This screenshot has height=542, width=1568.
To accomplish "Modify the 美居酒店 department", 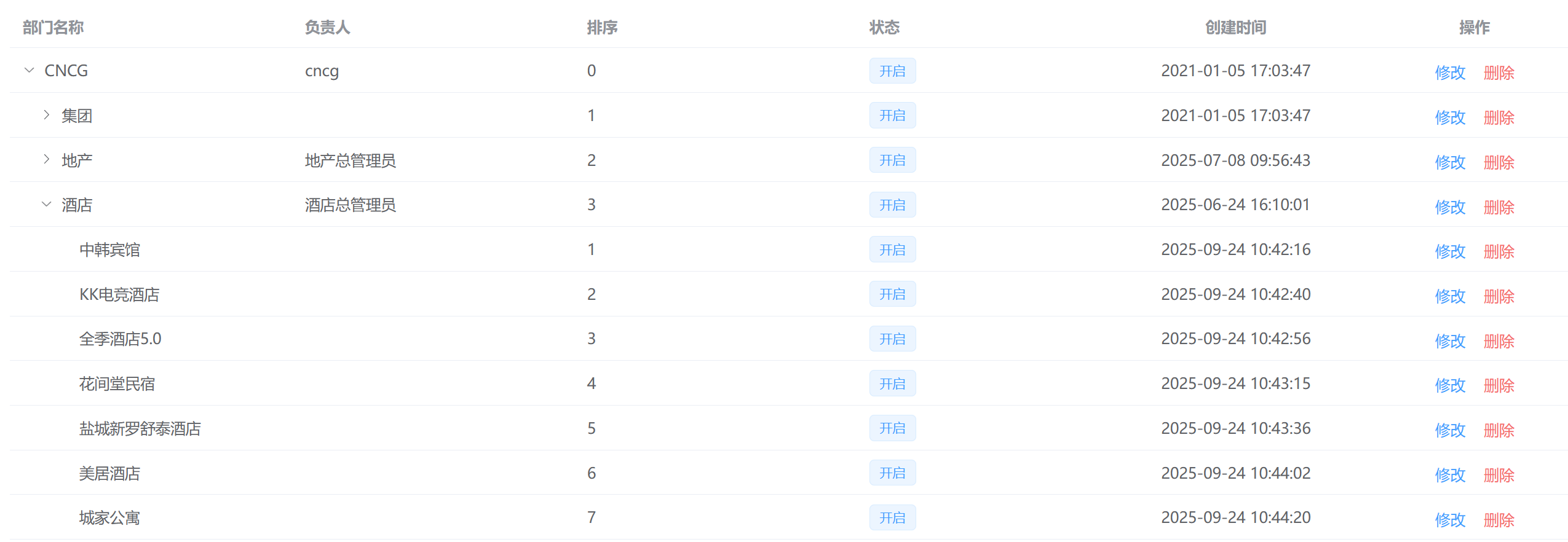I will 1449,475.
